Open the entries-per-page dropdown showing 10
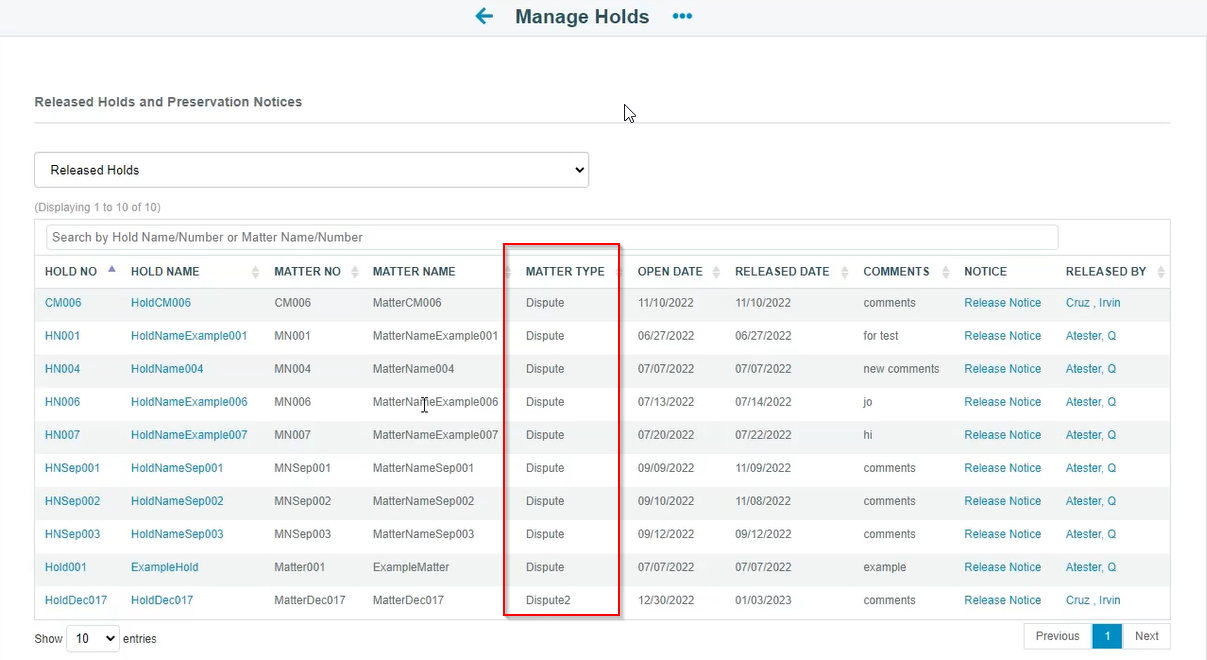This screenshot has height=660, width=1207. pyautogui.click(x=93, y=638)
